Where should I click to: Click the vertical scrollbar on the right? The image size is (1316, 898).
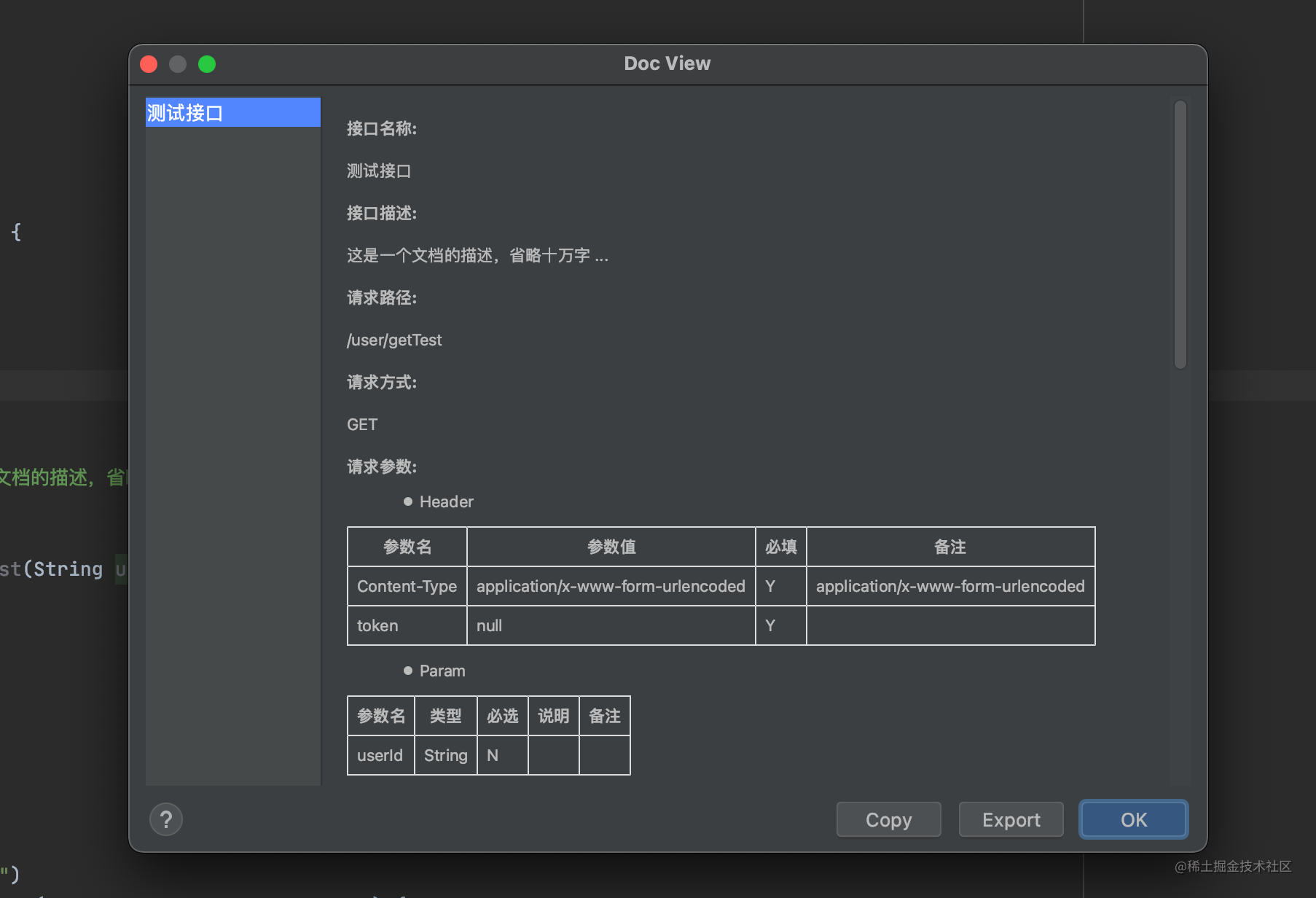(x=1180, y=233)
